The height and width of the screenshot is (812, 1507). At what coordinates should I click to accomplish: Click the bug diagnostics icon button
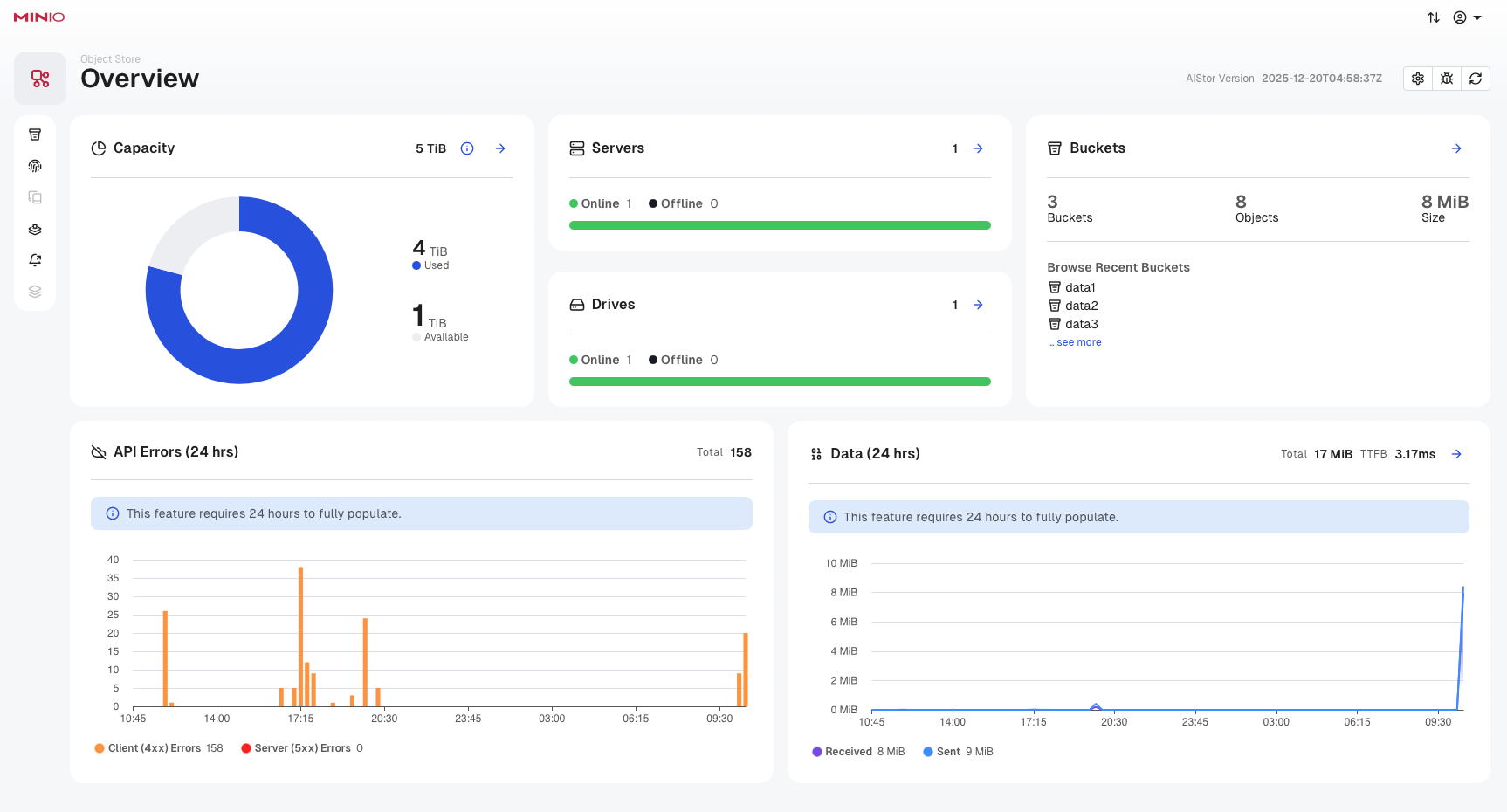pyautogui.click(x=1447, y=79)
